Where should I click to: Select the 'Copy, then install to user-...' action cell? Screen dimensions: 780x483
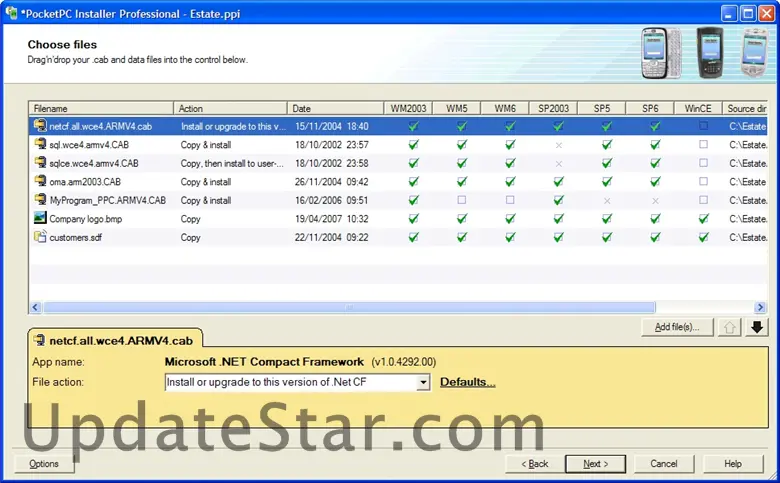[x=232, y=163]
